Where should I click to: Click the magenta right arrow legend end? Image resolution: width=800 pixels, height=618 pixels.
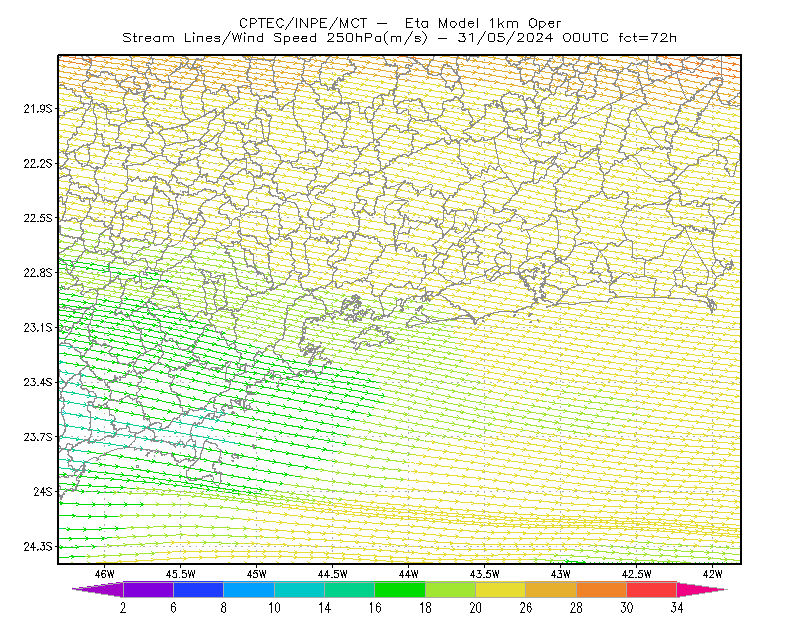click(x=702, y=589)
